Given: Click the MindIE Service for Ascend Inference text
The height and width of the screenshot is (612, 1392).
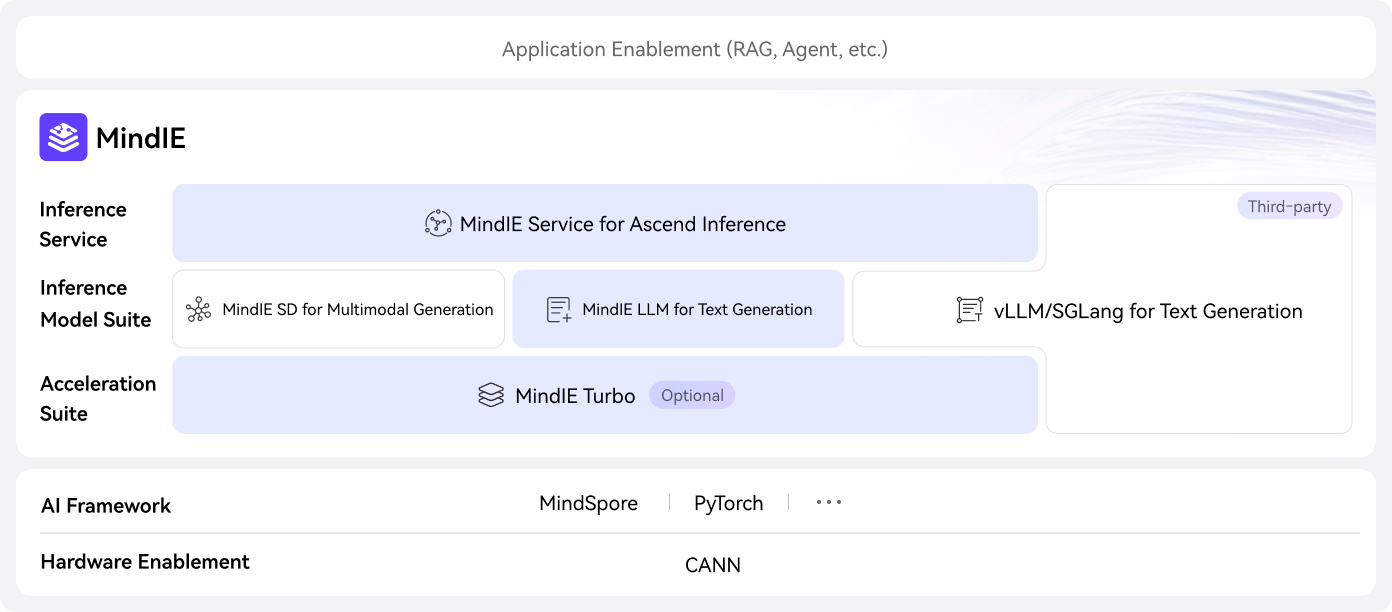Looking at the screenshot, I should click(x=622, y=224).
